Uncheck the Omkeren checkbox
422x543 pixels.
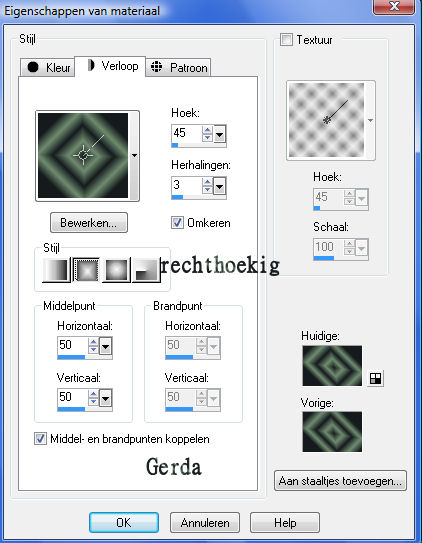pos(177,223)
